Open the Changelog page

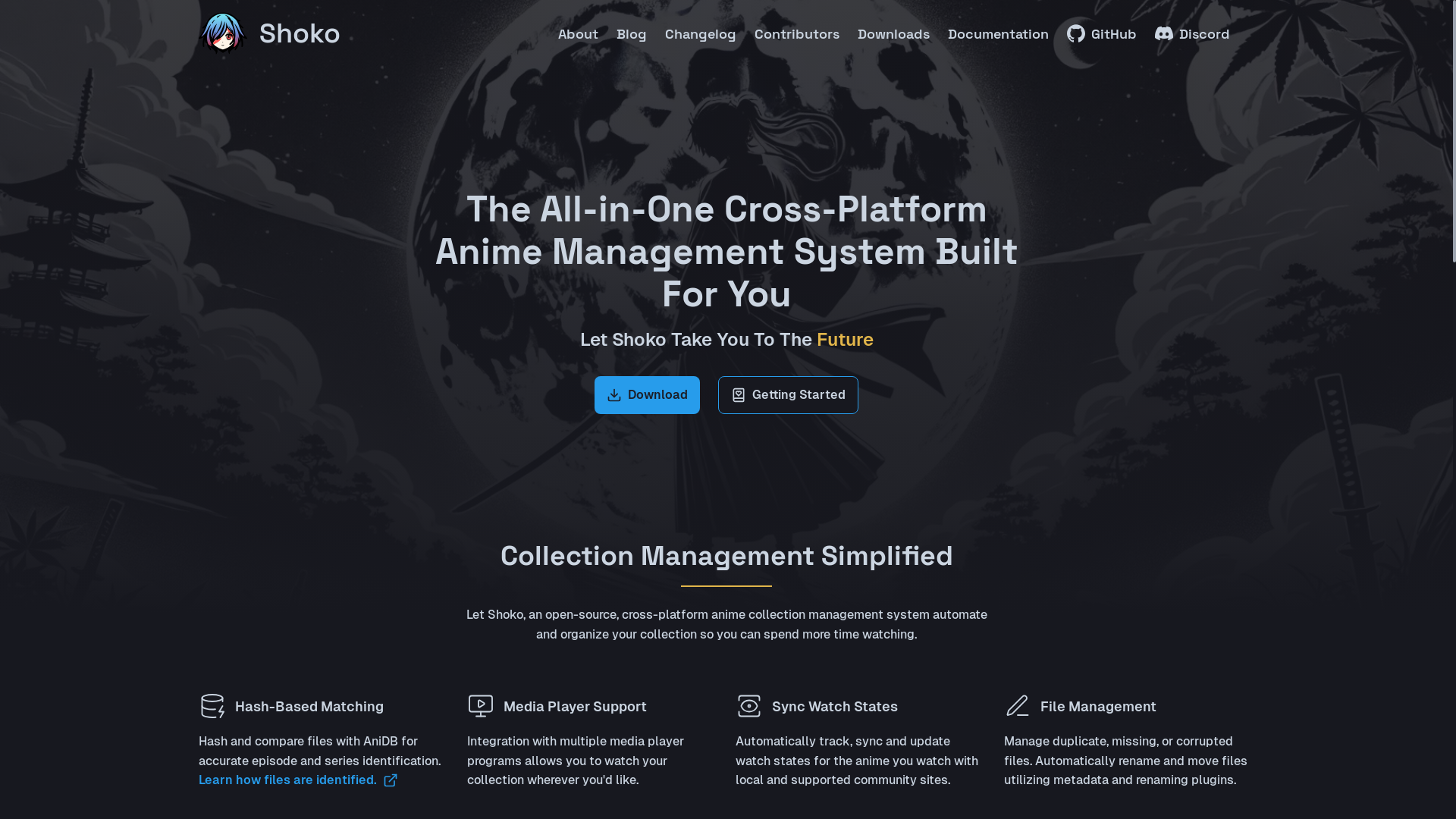click(701, 34)
